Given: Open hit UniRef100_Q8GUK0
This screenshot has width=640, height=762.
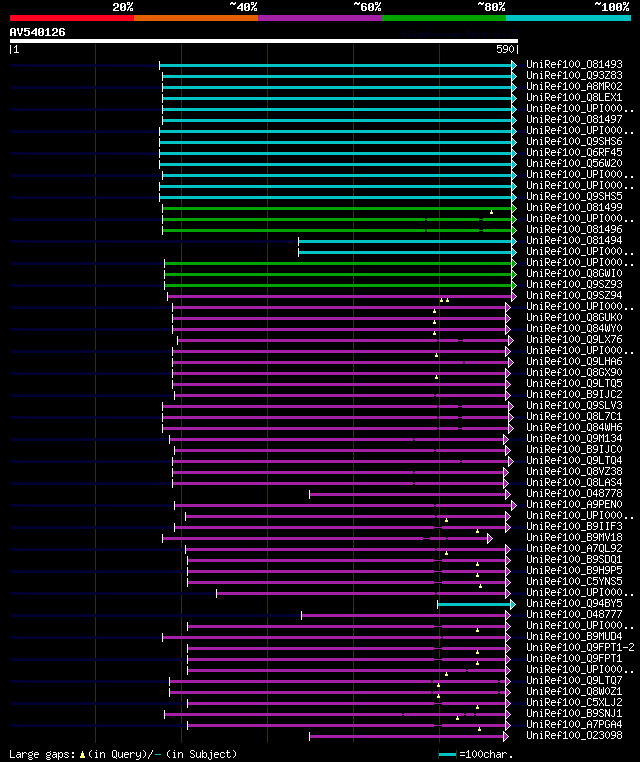Looking at the screenshot, I should pos(574,317).
